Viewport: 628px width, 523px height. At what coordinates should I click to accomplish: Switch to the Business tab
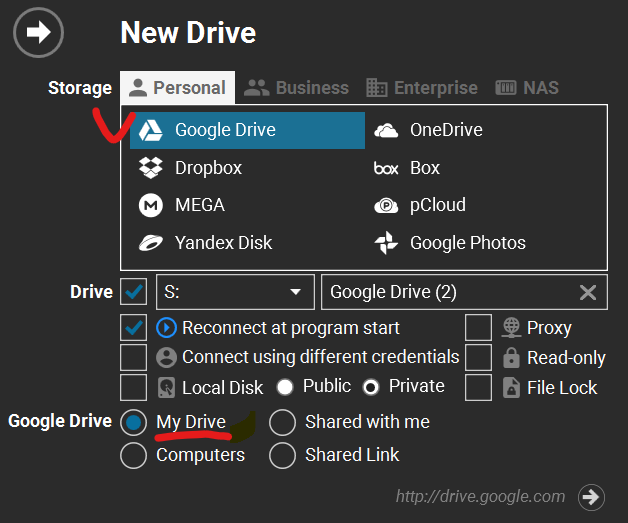[297, 88]
